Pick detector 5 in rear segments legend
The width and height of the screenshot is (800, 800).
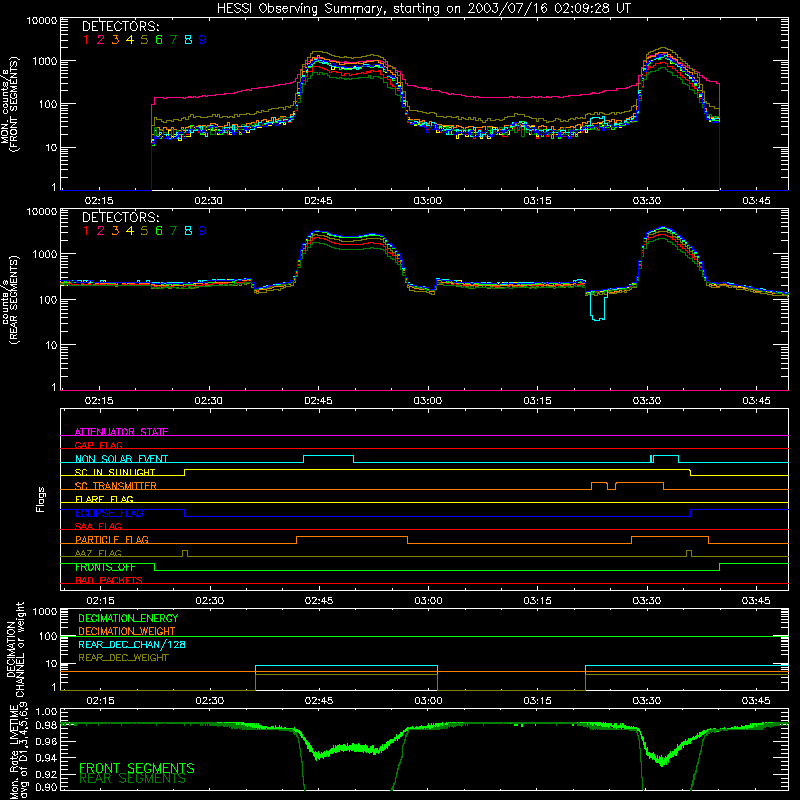pyautogui.click(x=144, y=231)
